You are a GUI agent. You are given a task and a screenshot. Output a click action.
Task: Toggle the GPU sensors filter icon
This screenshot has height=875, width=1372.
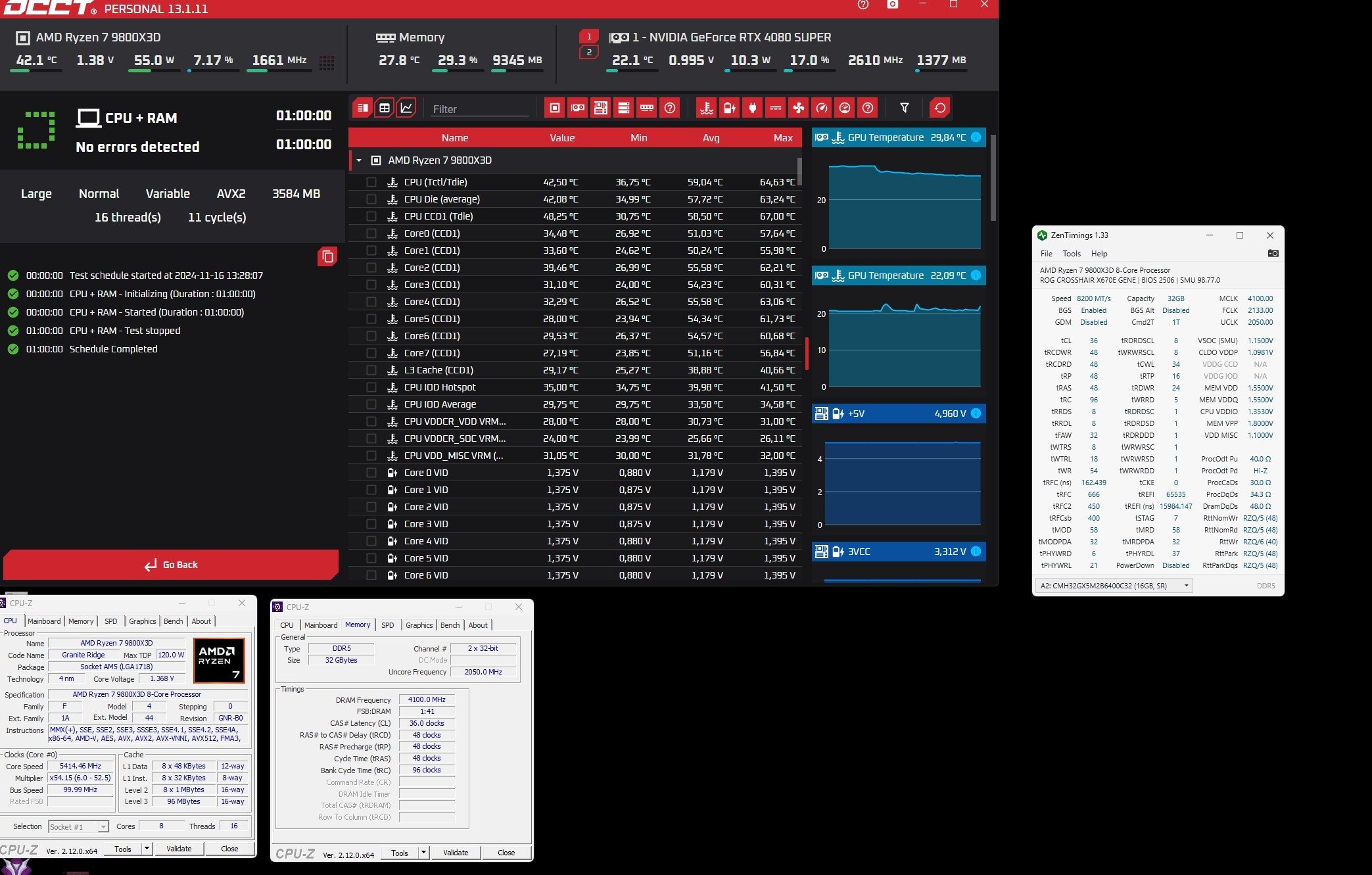[x=578, y=108]
